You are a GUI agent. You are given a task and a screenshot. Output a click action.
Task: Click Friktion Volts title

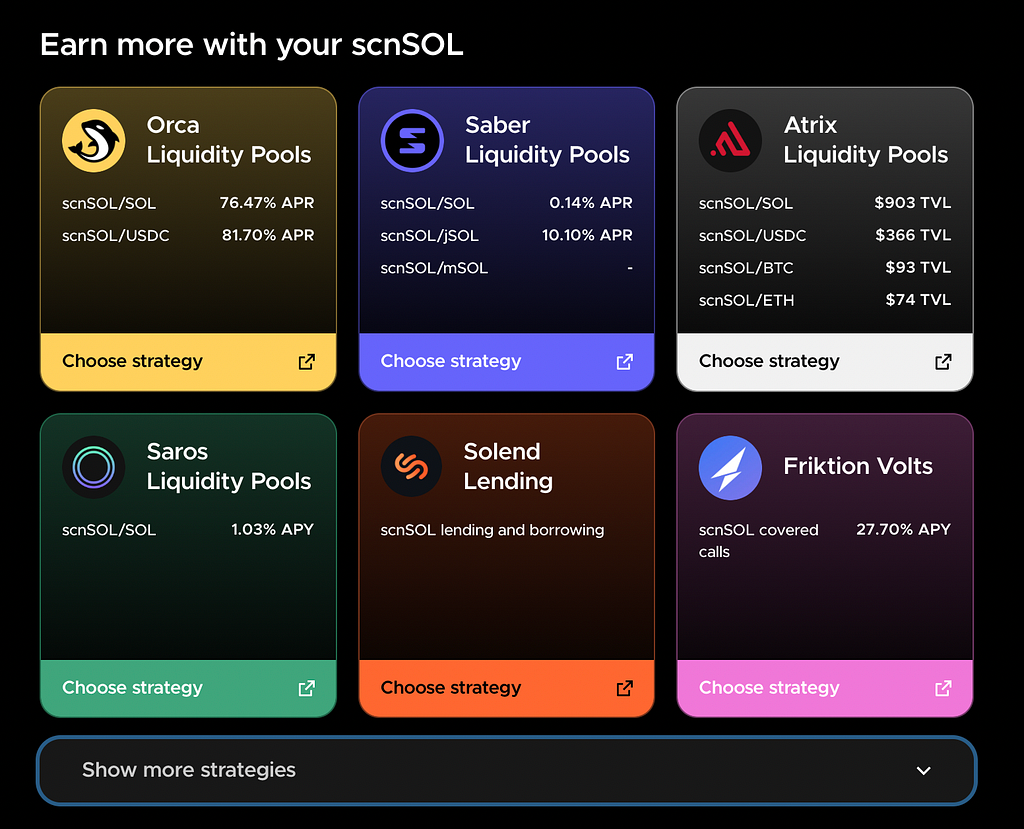pyautogui.click(x=858, y=466)
